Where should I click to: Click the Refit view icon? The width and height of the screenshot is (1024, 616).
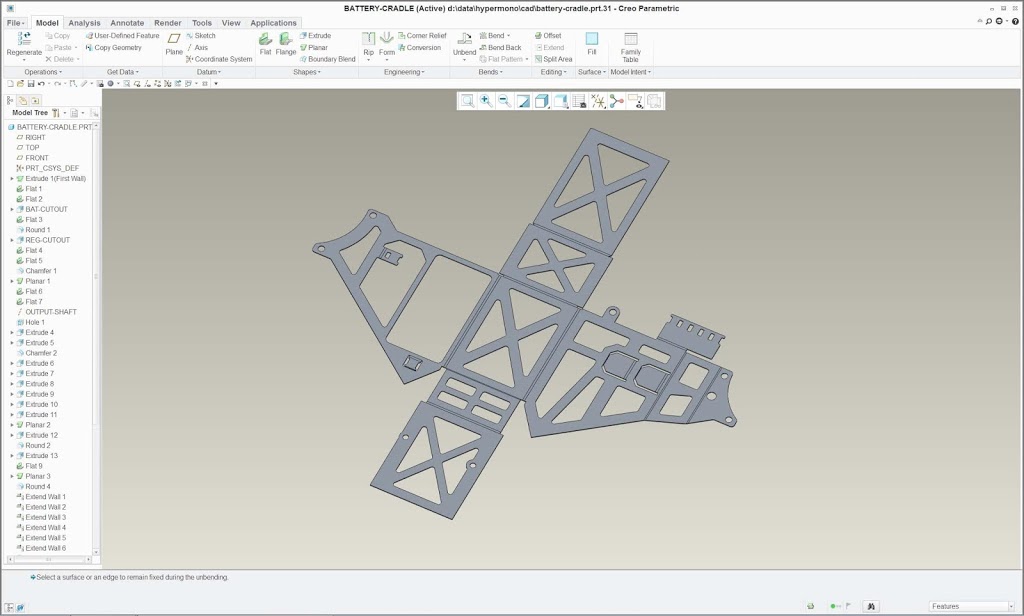pyautogui.click(x=467, y=101)
